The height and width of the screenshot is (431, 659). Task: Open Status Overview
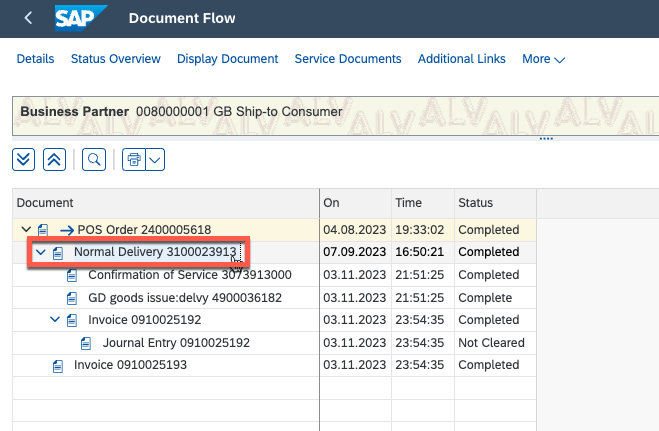[x=115, y=59]
